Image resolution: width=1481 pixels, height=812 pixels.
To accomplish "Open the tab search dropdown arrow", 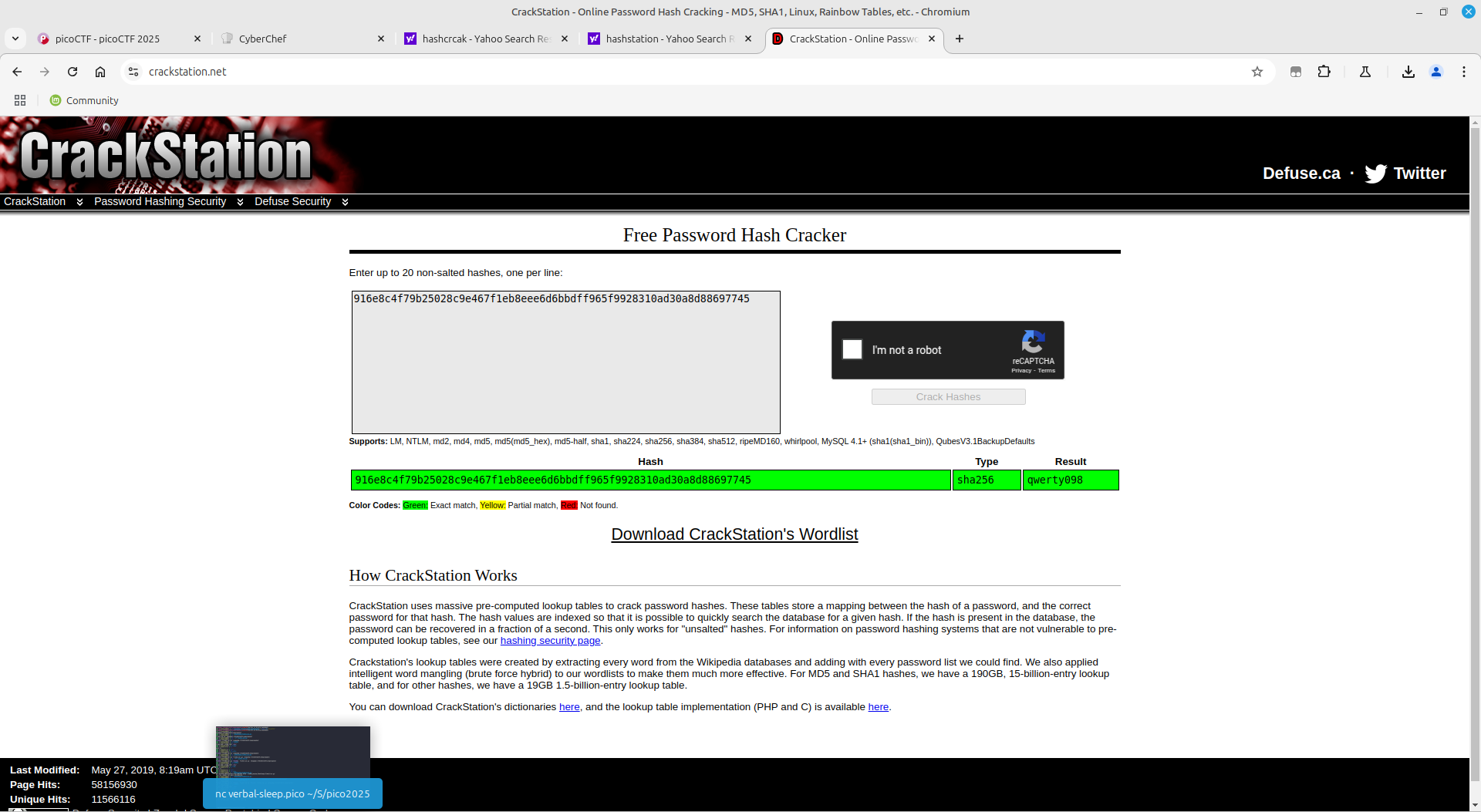I will pos(15,39).
